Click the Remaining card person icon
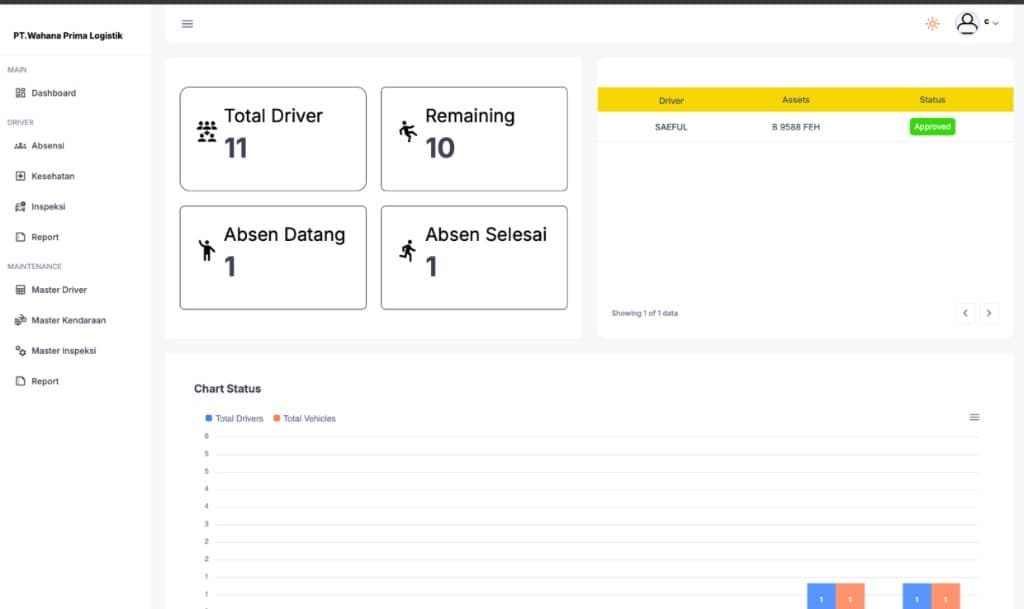 click(x=408, y=131)
